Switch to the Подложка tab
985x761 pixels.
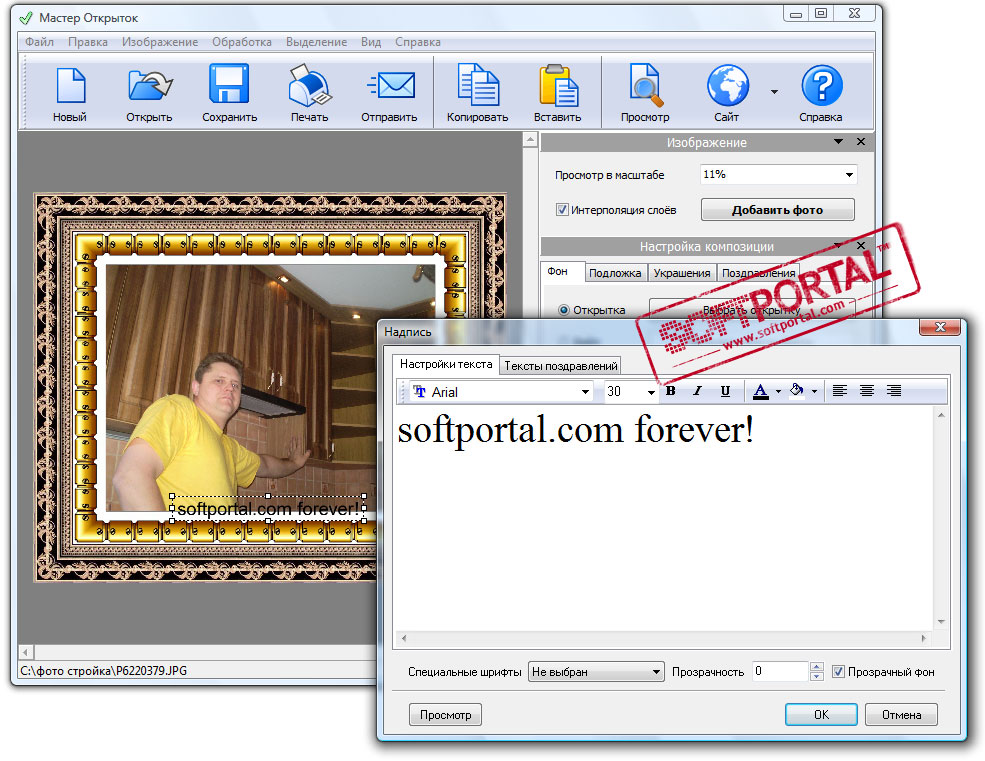pyautogui.click(x=615, y=273)
